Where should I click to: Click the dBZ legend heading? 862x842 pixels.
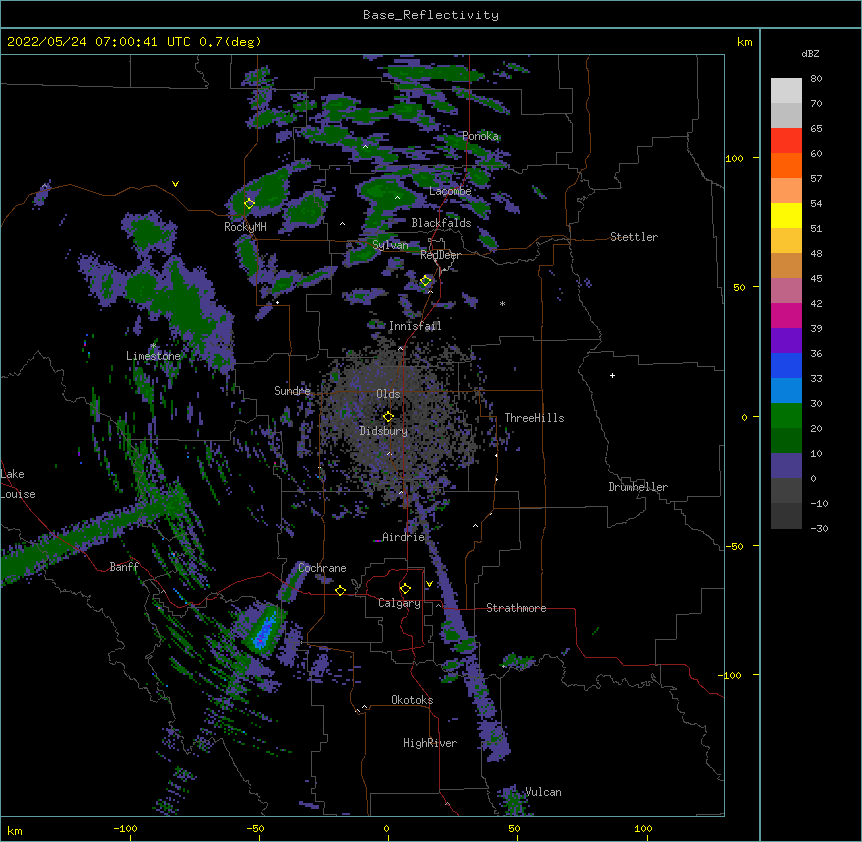(x=810, y=53)
